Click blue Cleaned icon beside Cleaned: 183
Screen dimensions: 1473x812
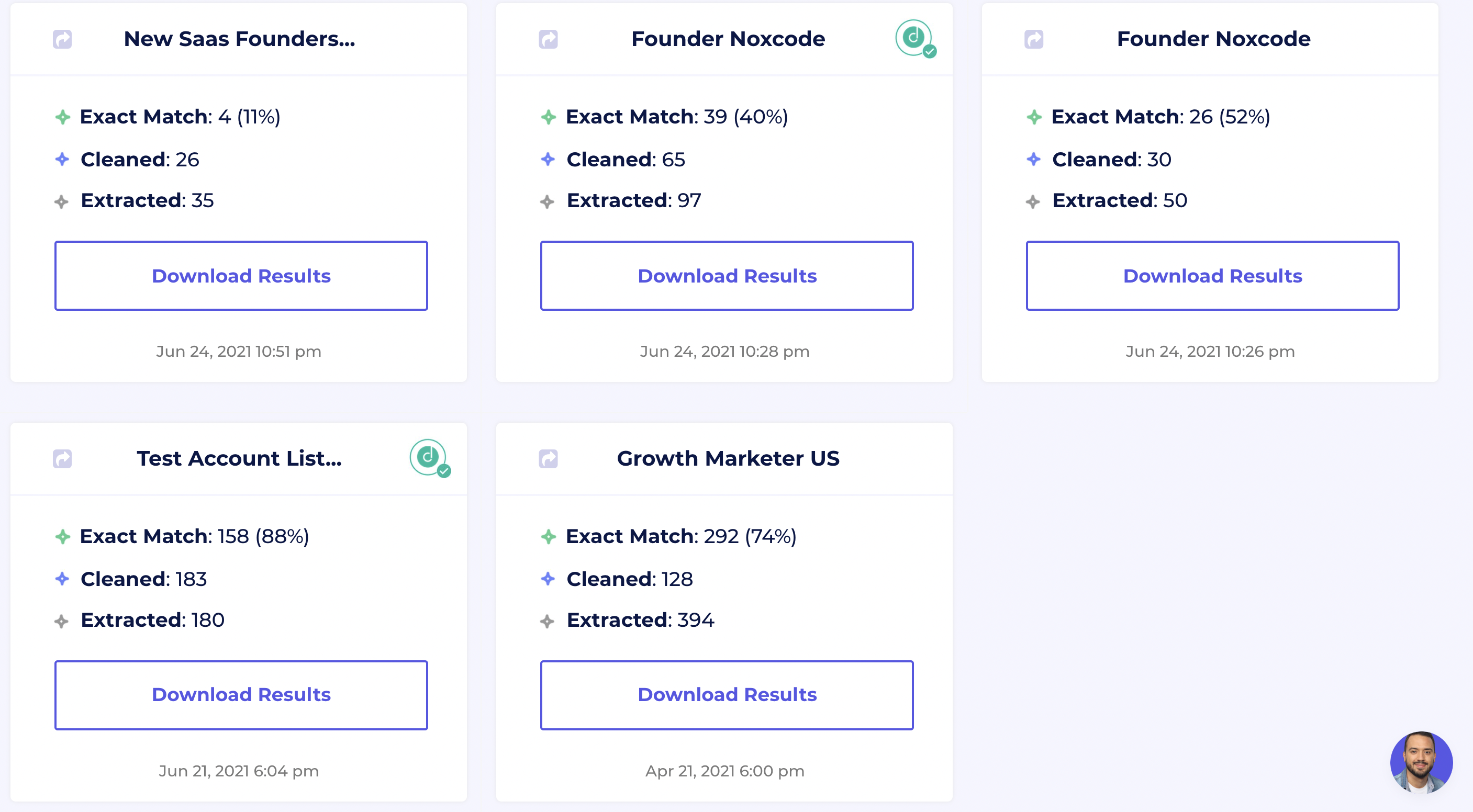coord(62,579)
